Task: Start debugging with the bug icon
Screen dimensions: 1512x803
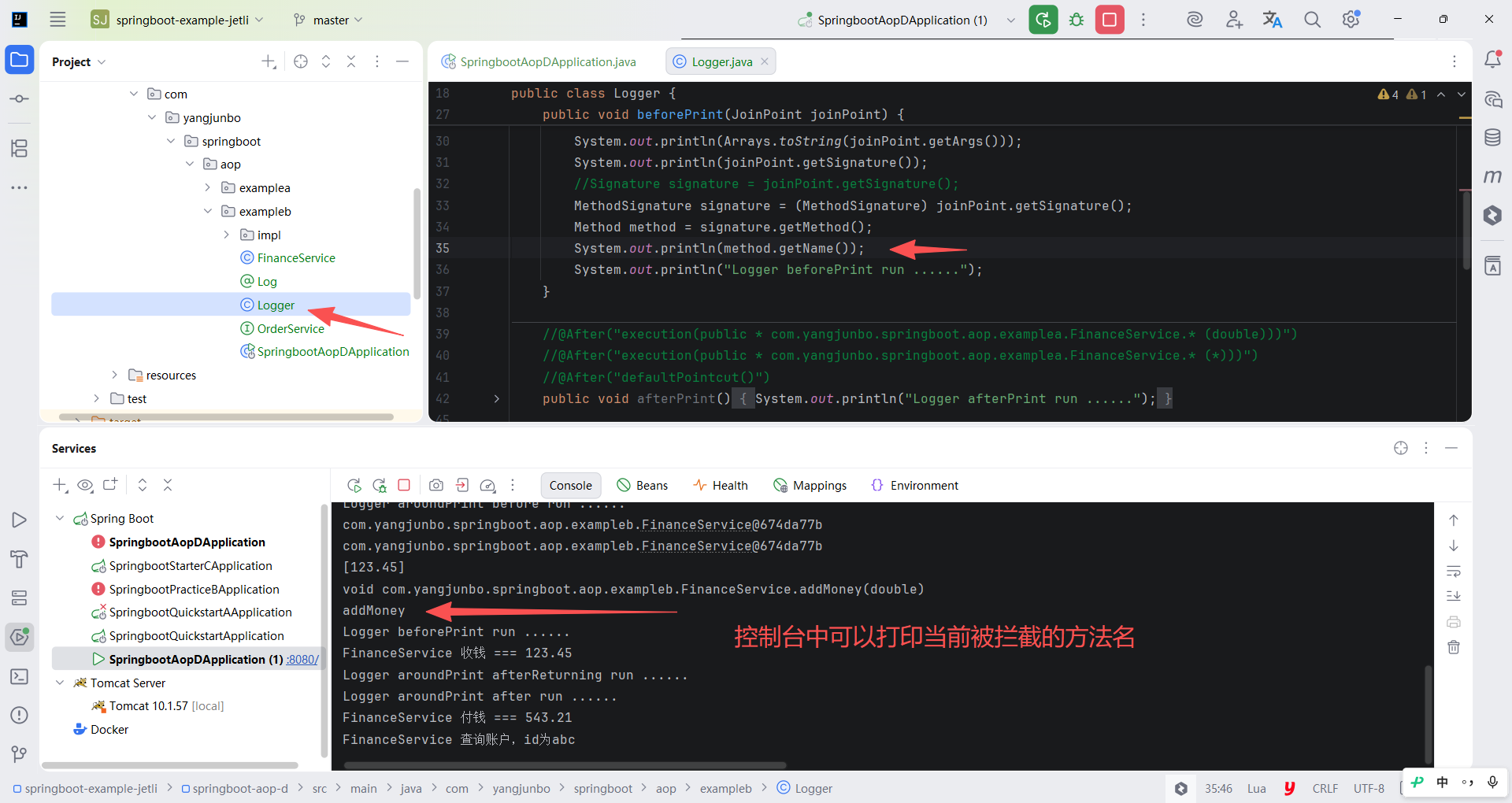Action: tap(1077, 20)
